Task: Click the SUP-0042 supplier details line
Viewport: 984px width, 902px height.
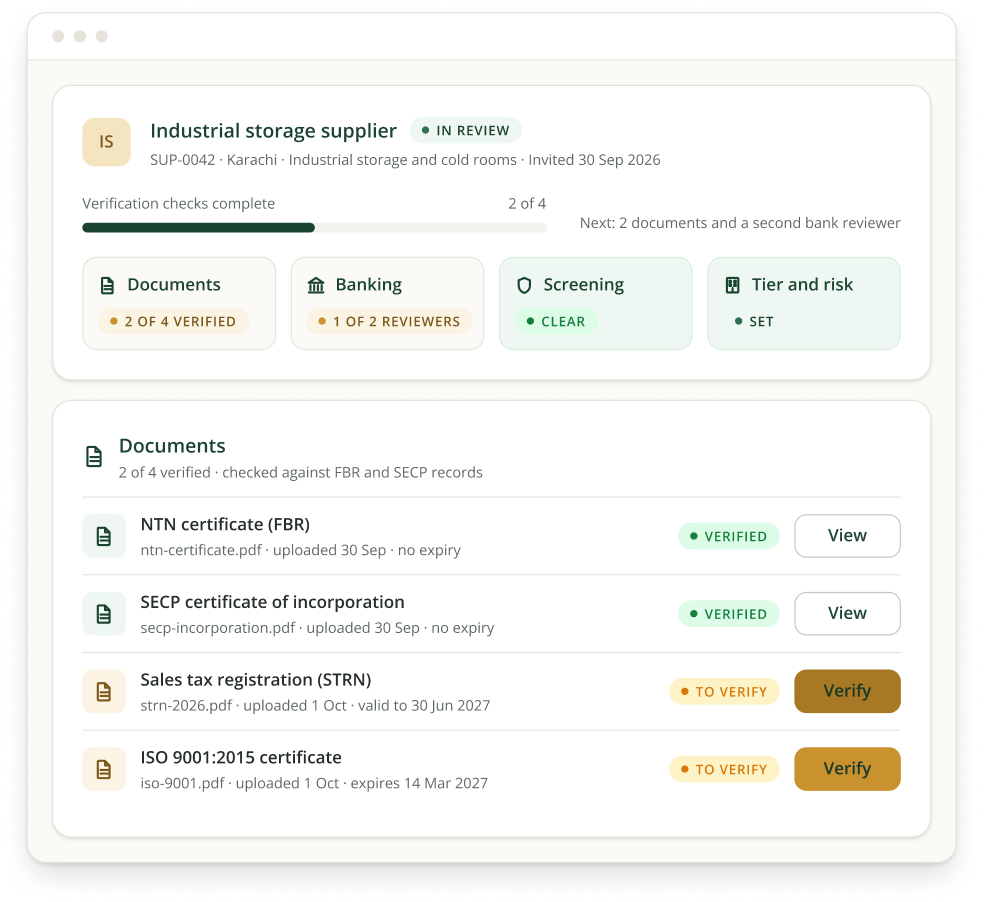Action: click(405, 160)
